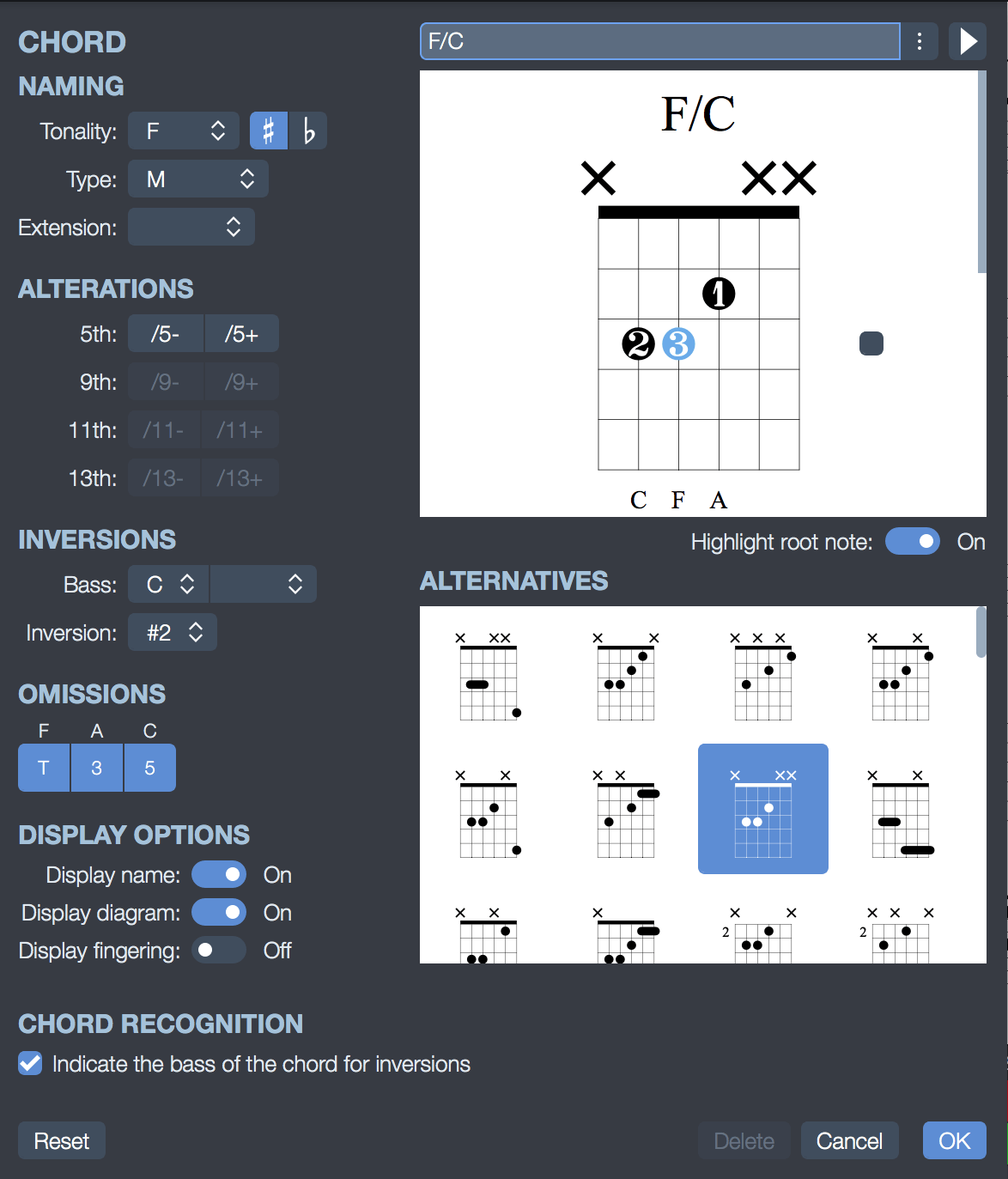Click the blue finger 3 root note dot
The width and height of the screenshot is (1008, 1179).
[678, 344]
